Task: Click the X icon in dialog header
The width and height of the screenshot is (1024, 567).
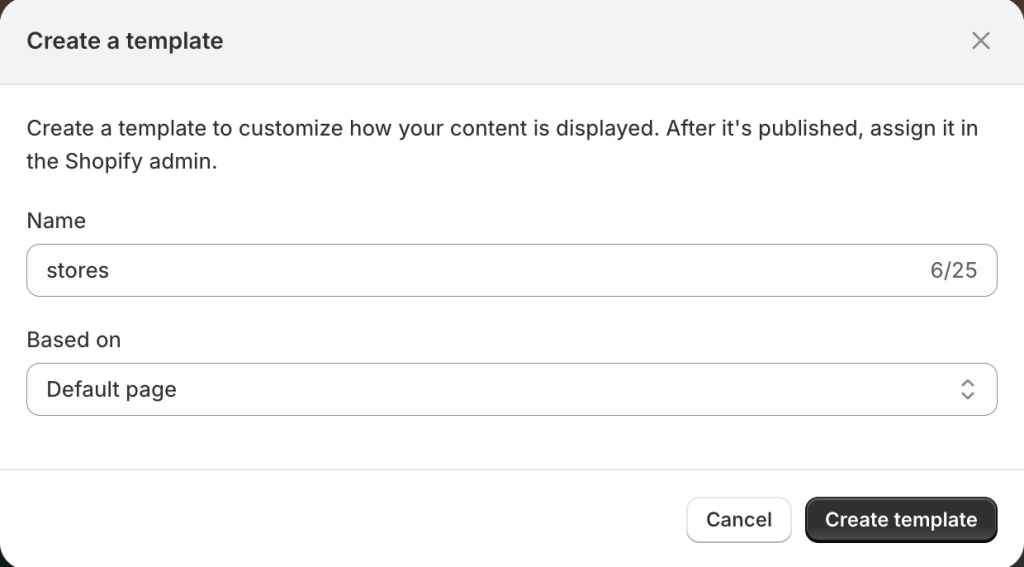Action: [x=981, y=41]
